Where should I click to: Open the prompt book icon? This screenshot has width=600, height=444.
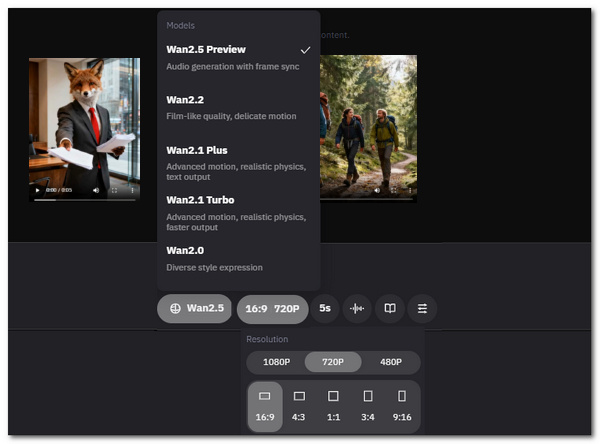click(x=389, y=309)
